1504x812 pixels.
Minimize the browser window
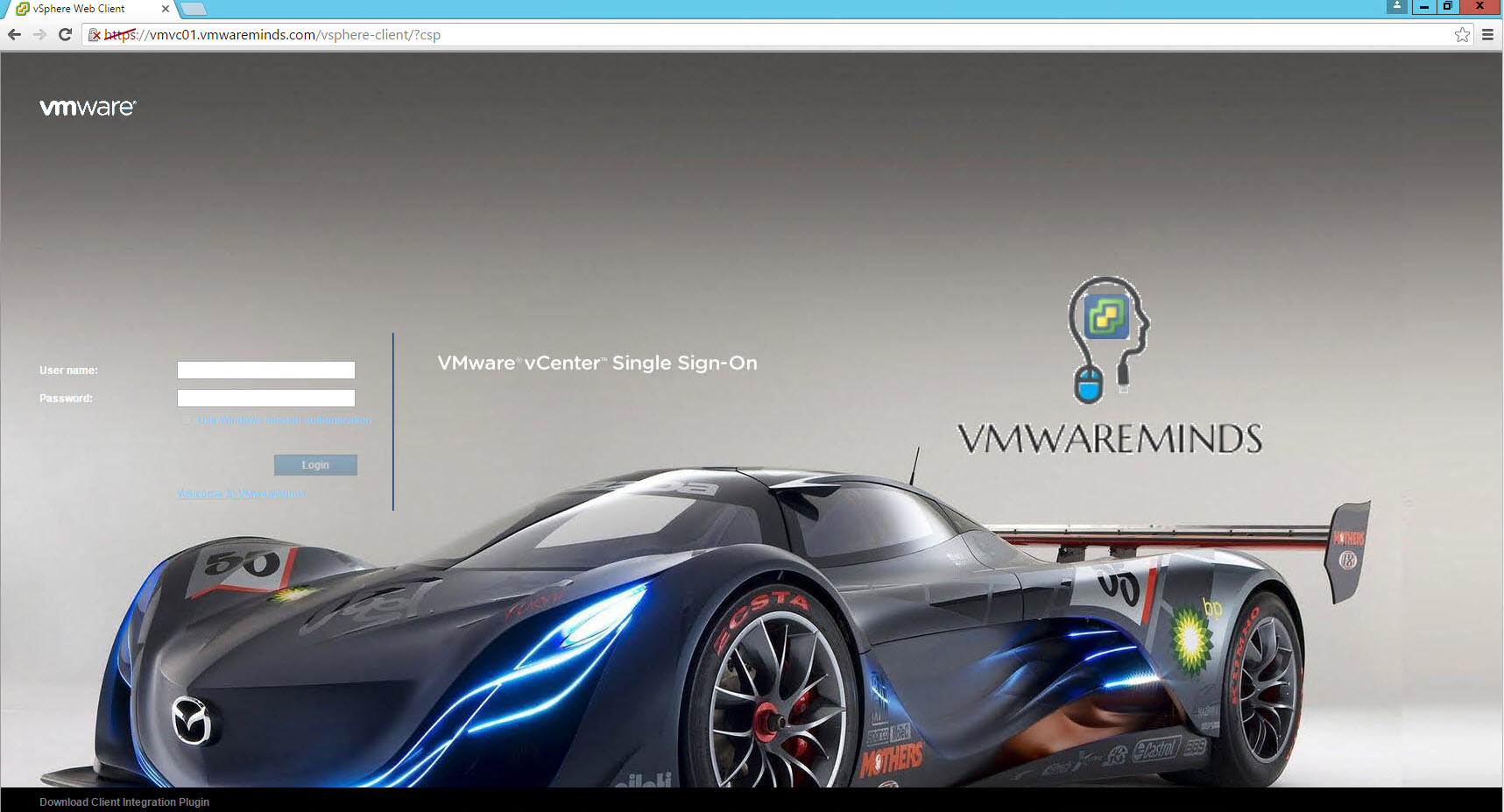pos(1424,6)
